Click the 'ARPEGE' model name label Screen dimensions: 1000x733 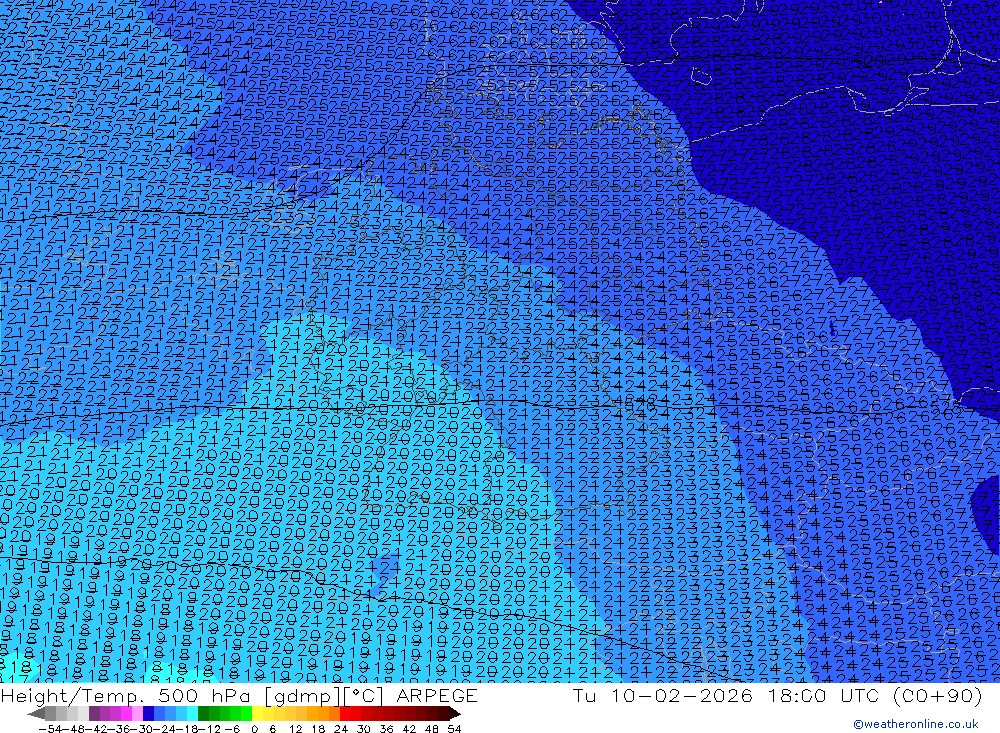point(437,695)
